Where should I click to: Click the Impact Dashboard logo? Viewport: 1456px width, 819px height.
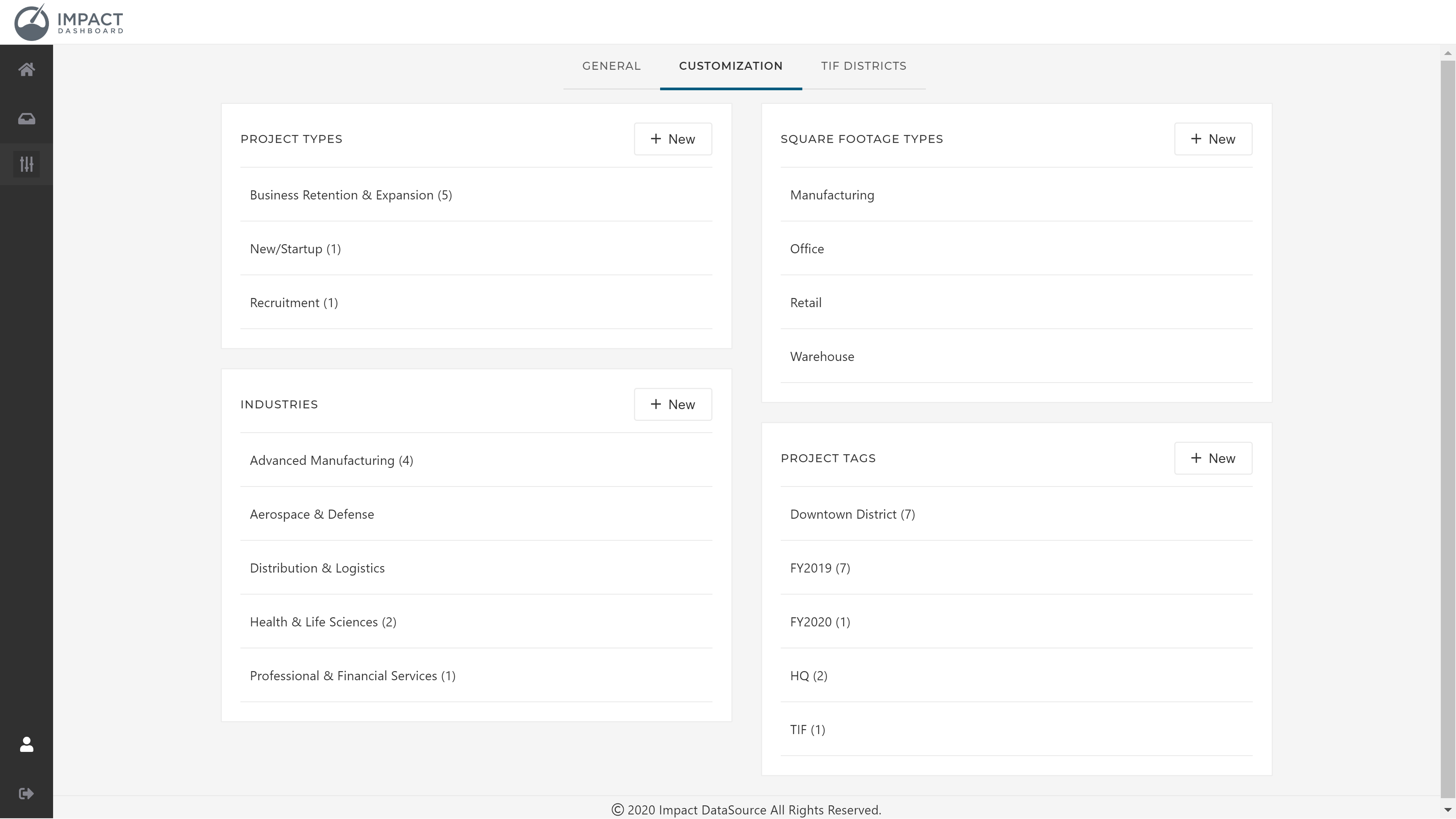(68, 22)
